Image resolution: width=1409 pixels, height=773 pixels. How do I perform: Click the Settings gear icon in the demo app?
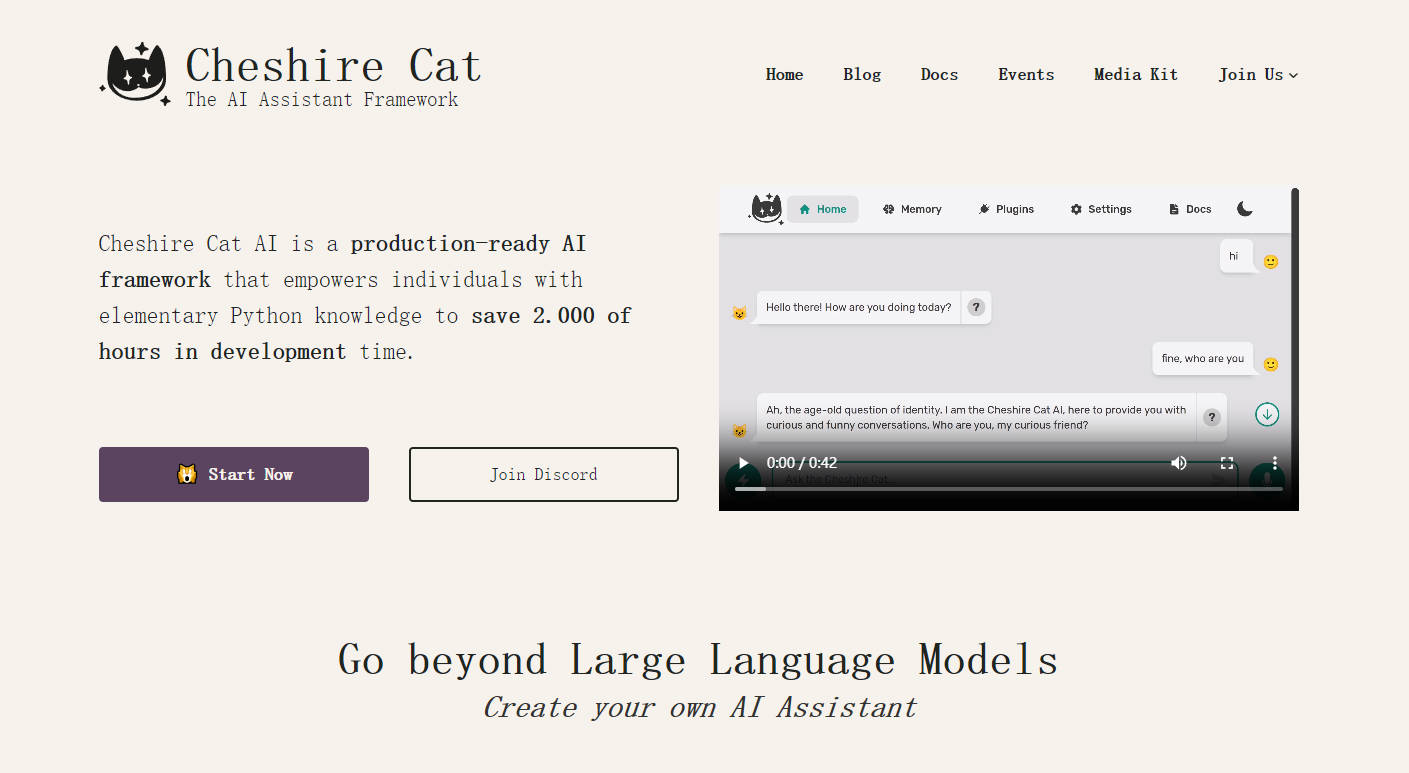coord(1075,208)
